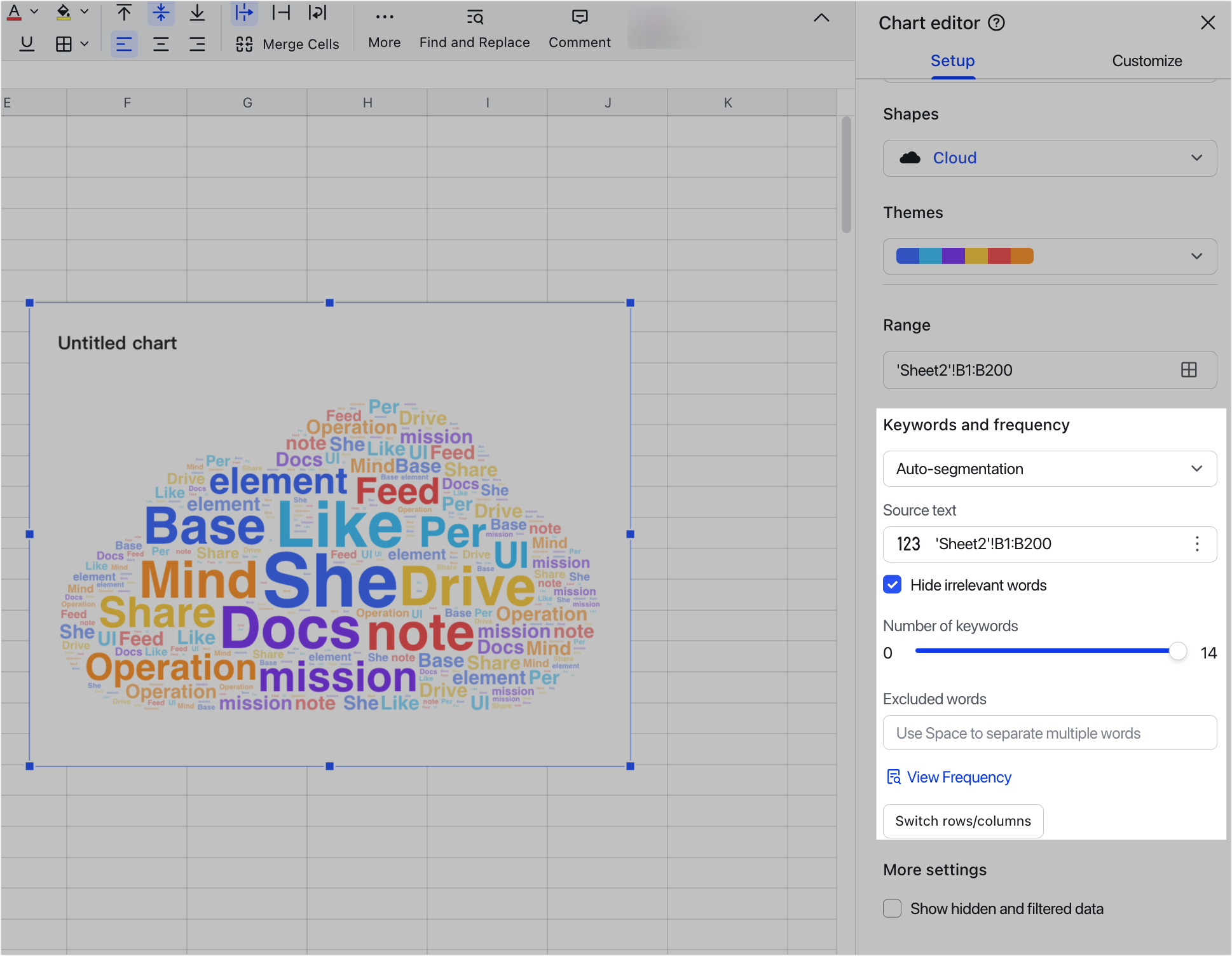Align text to the right
The width and height of the screenshot is (1232, 956).
[x=198, y=44]
